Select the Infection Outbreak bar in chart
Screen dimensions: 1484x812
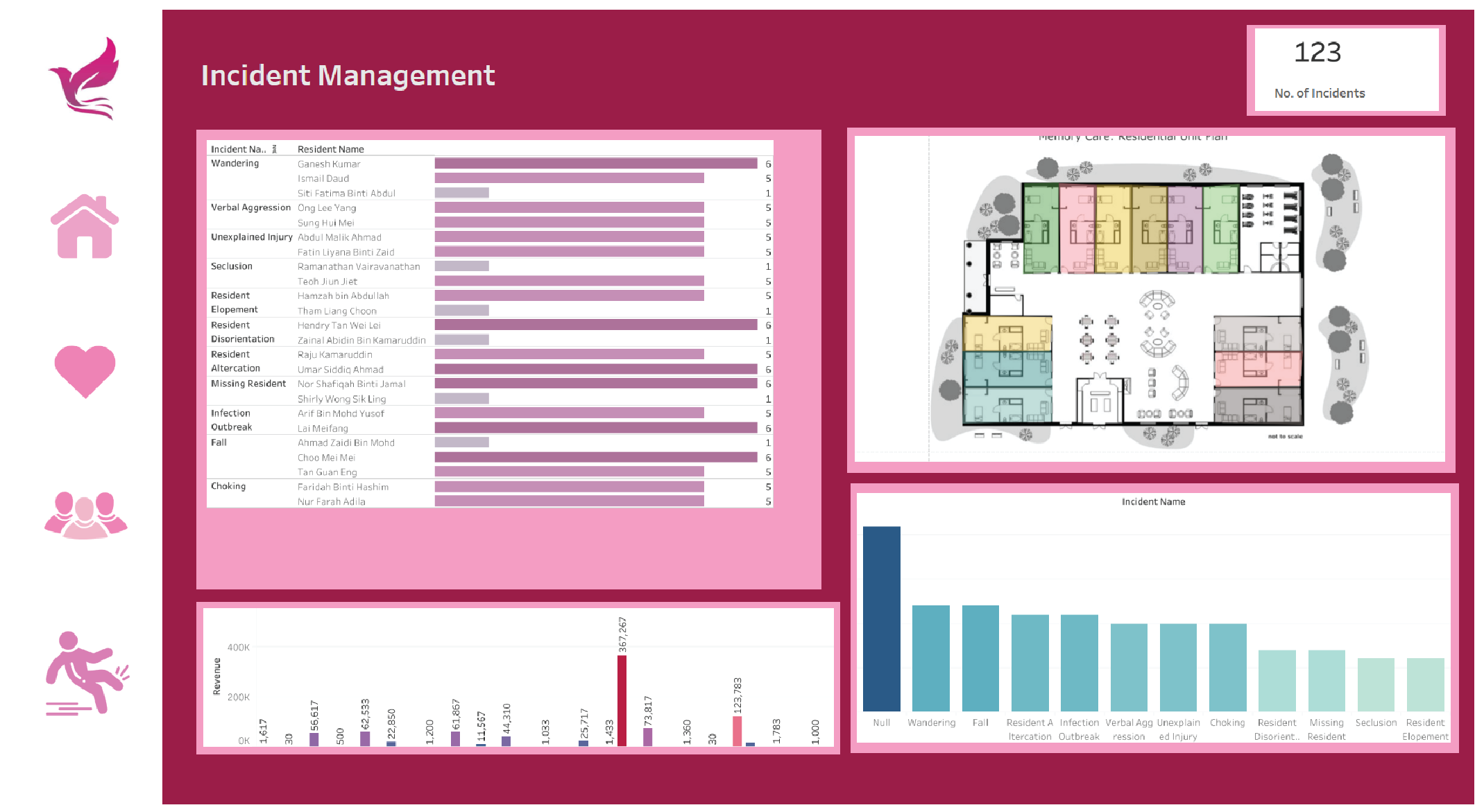(1079, 663)
